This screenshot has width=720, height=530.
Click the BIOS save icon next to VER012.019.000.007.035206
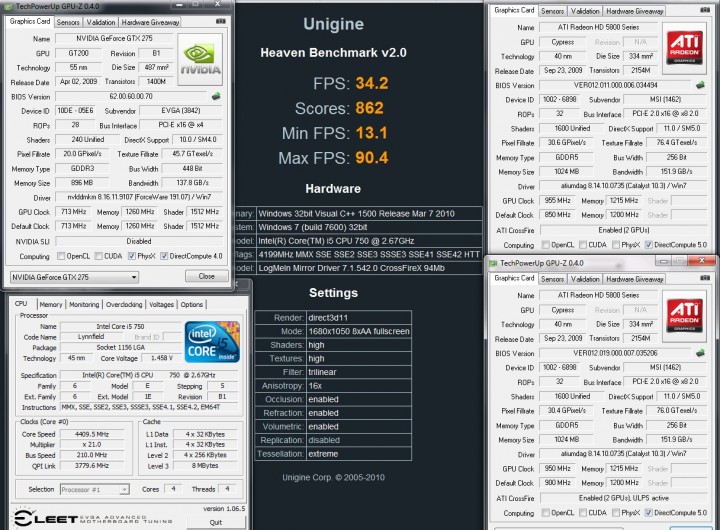point(700,353)
